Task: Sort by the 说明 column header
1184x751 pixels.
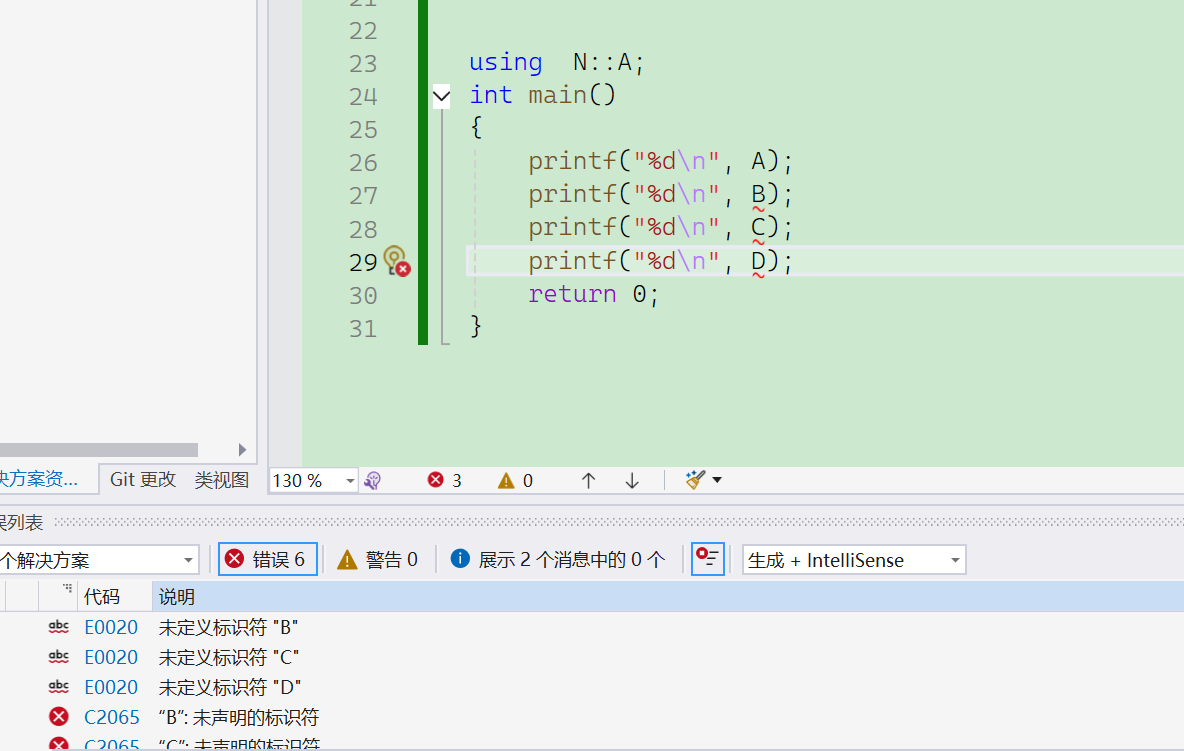Action: point(668,597)
